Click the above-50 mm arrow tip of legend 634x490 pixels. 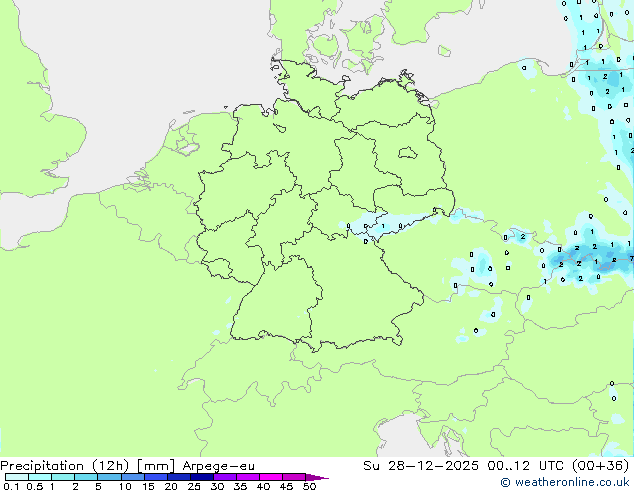tap(317, 478)
